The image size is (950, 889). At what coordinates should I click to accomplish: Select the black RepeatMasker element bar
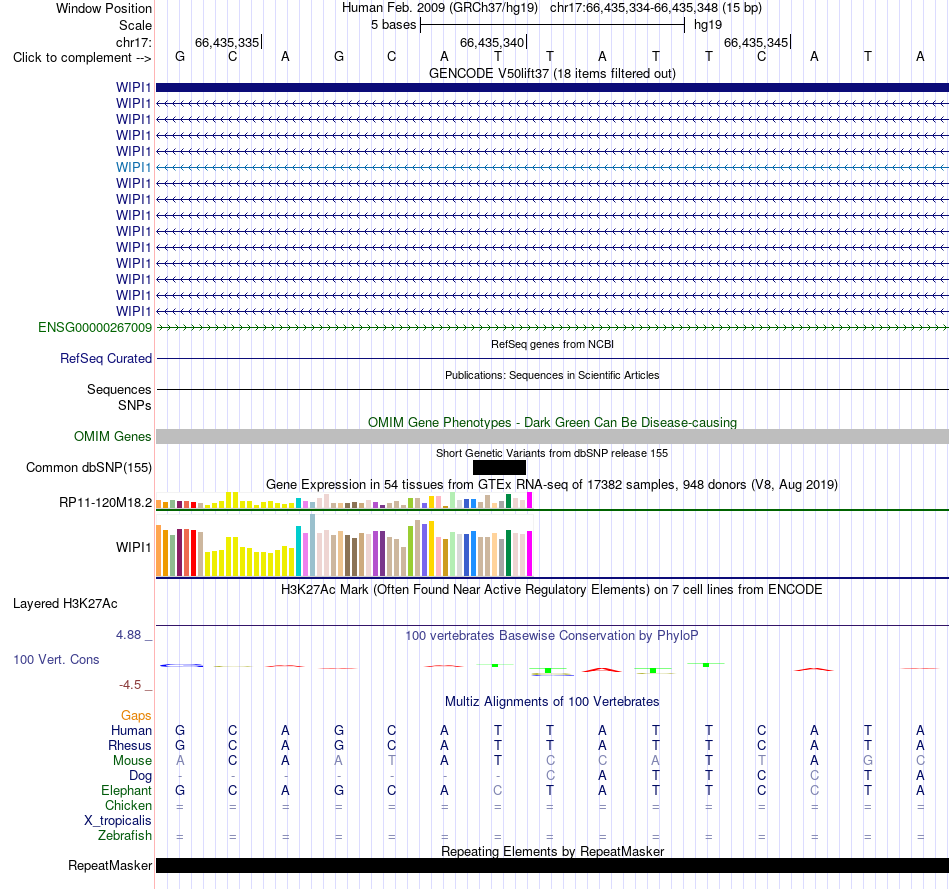coord(552,865)
